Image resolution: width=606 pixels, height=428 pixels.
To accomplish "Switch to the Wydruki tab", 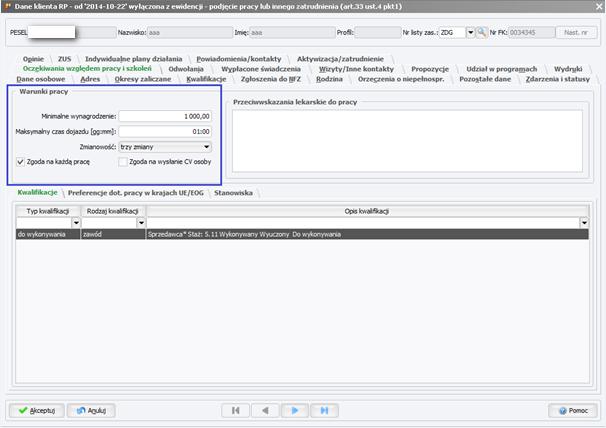I will pos(568,69).
